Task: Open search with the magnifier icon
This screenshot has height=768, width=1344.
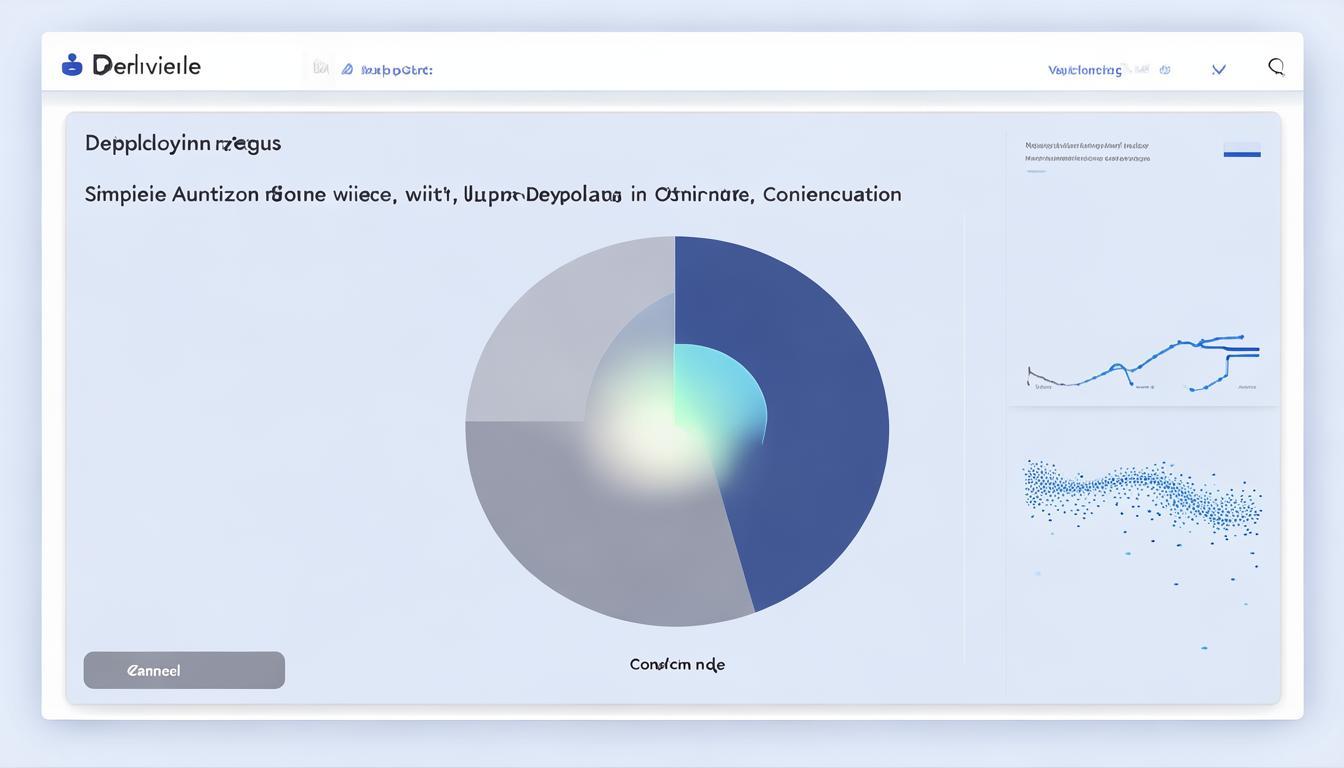Action: click(1276, 67)
